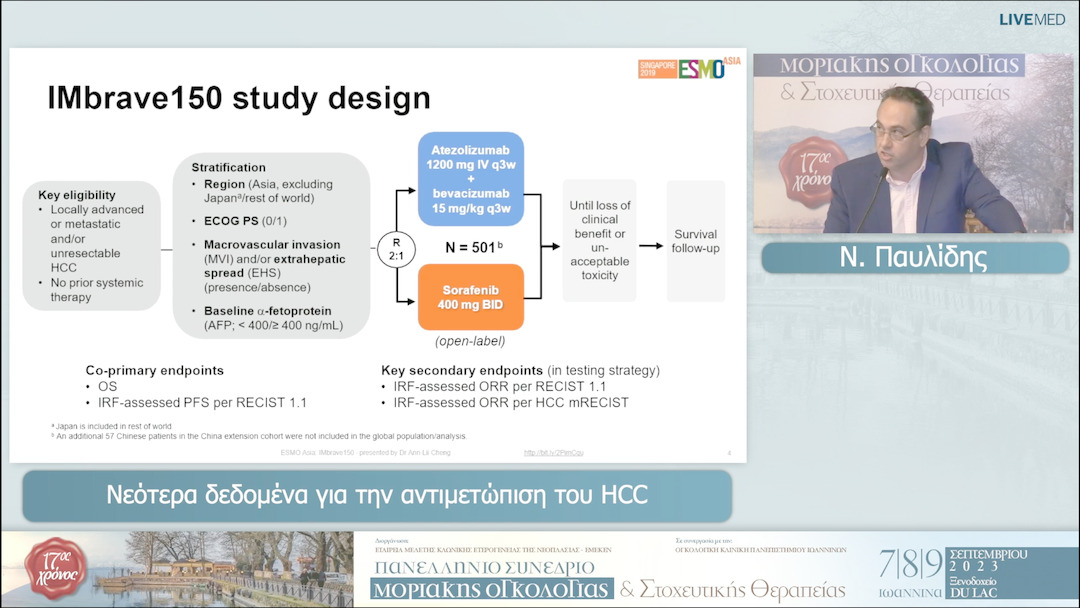1080x608 pixels.
Task: Click "IRF-assessed PFS per RECIST 1.1"
Action: click(202, 402)
